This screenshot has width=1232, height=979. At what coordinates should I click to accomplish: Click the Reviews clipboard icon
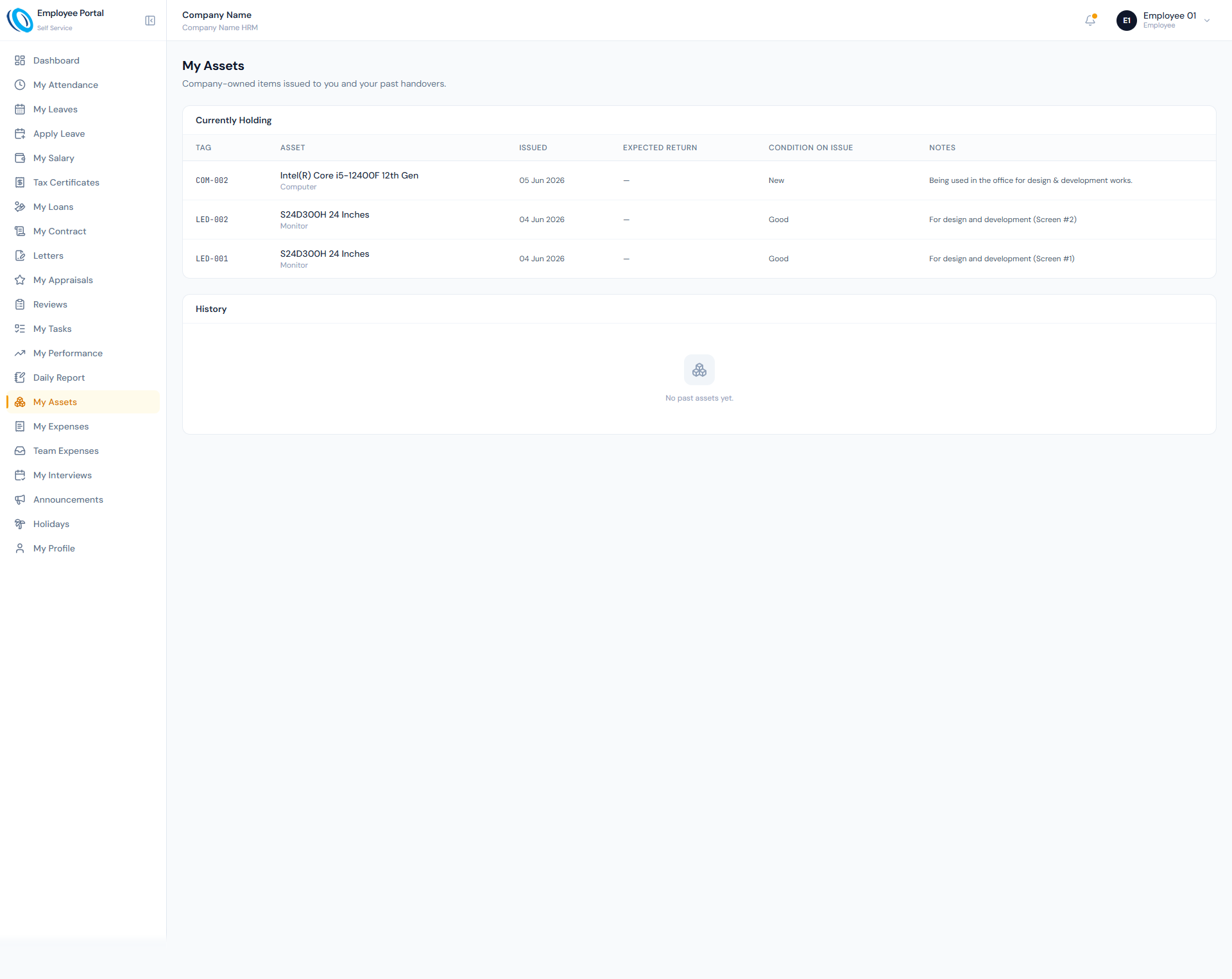tap(20, 304)
